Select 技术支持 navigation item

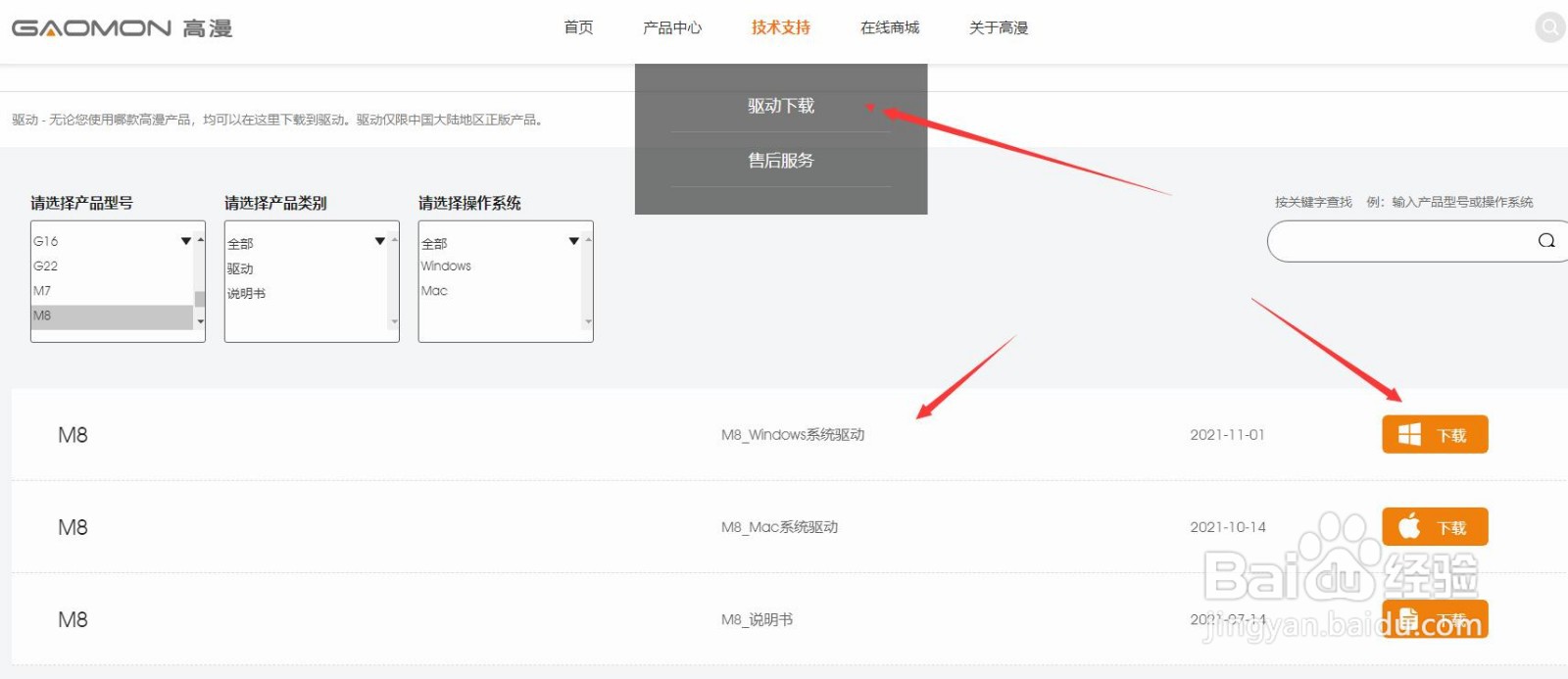pyautogui.click(x=781, y=27)
